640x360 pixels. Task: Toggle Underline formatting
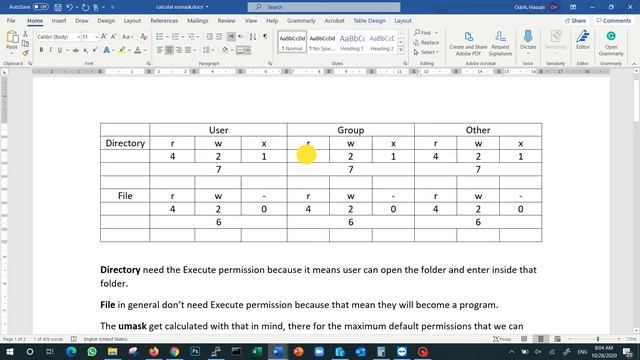60,50
